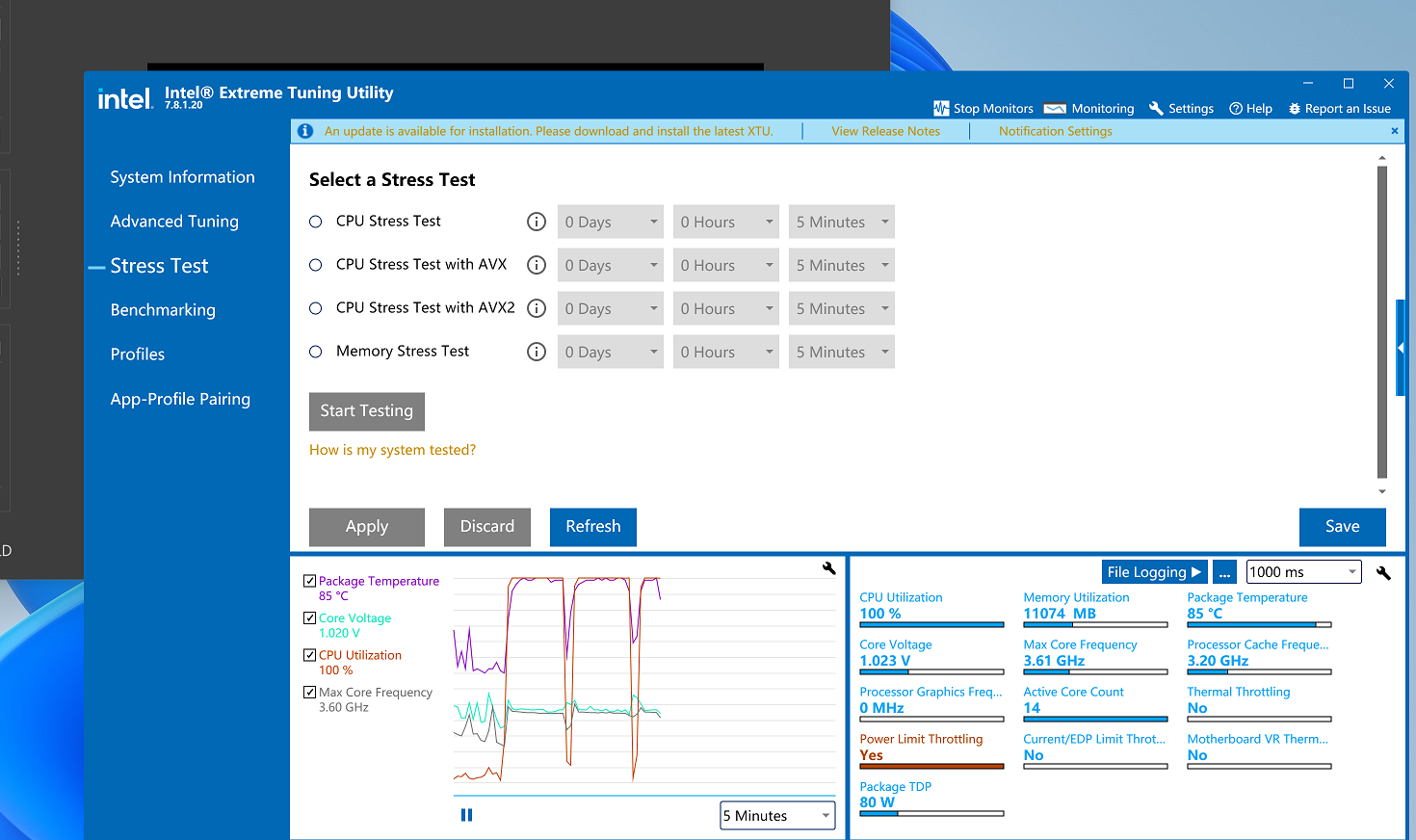Open Hours dropdown for AVX2 stress test
1416x840 pixels.
[726, 308]
